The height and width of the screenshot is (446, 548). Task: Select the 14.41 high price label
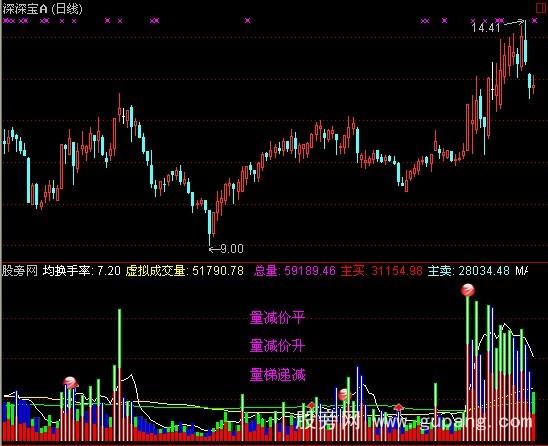point(486,27)
